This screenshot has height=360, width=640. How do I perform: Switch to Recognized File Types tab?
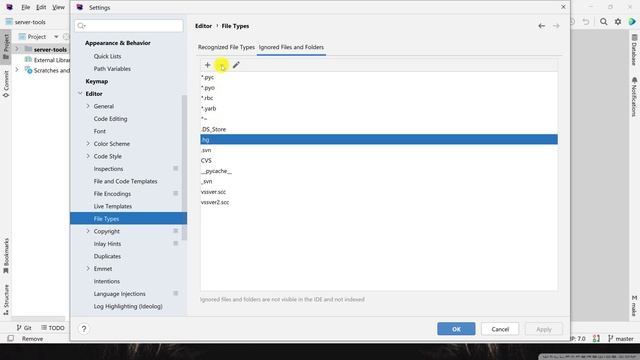226,47
